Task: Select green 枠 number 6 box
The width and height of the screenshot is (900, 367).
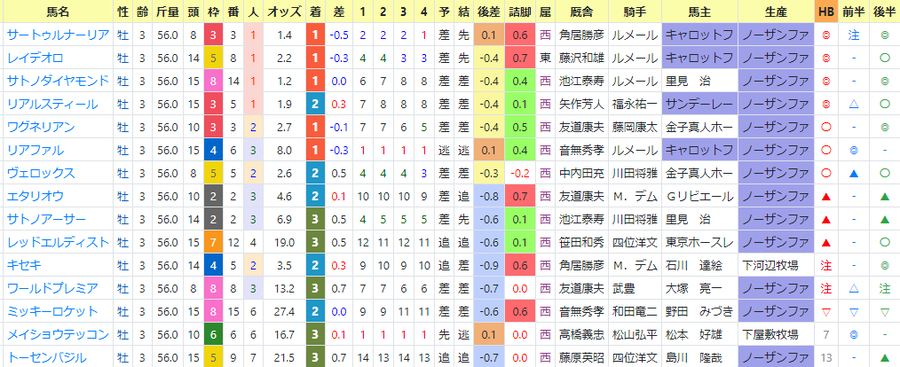Action: 213,334
